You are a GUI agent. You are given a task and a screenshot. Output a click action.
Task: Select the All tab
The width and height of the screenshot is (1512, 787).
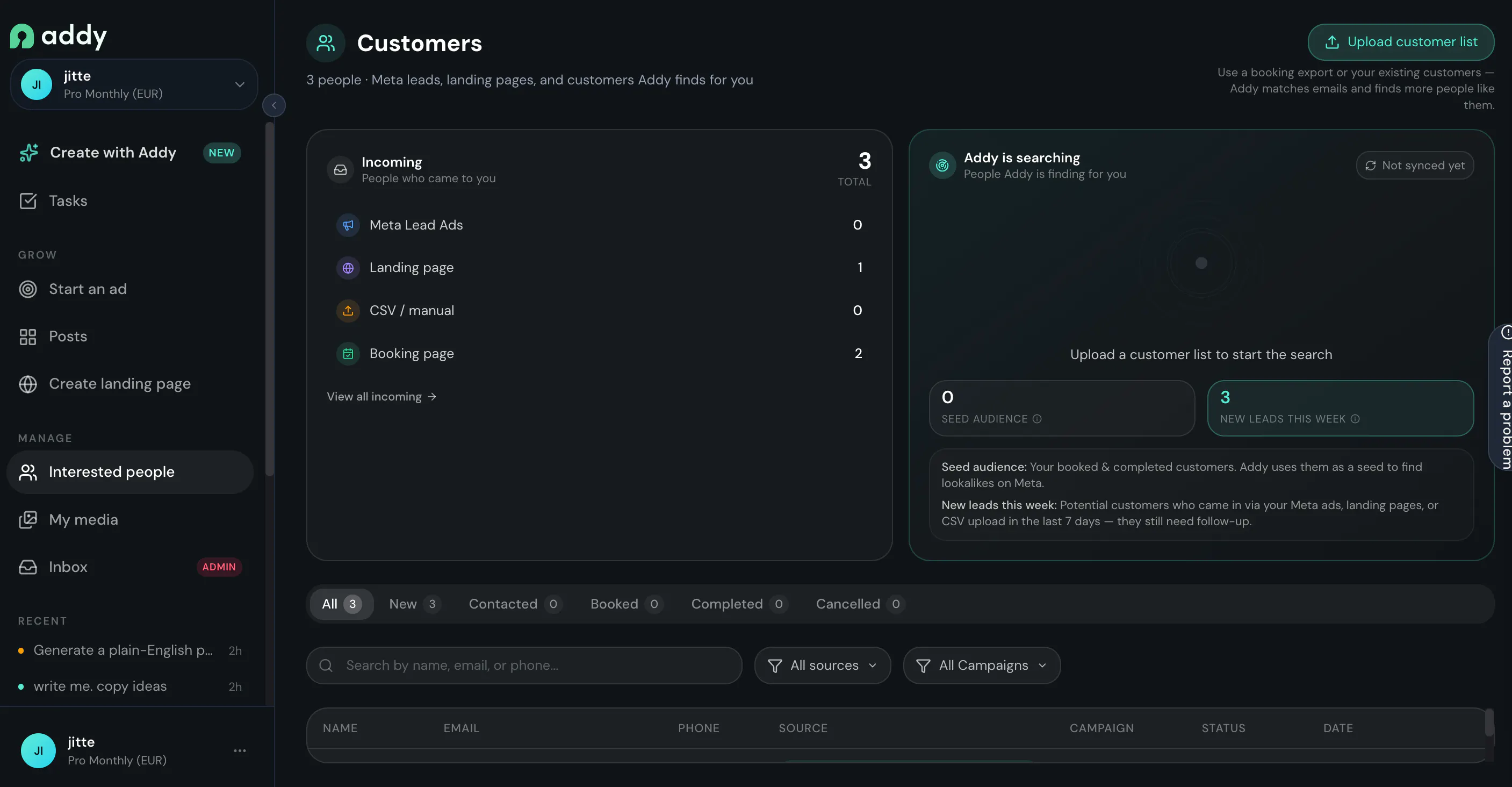pos(342,604)
